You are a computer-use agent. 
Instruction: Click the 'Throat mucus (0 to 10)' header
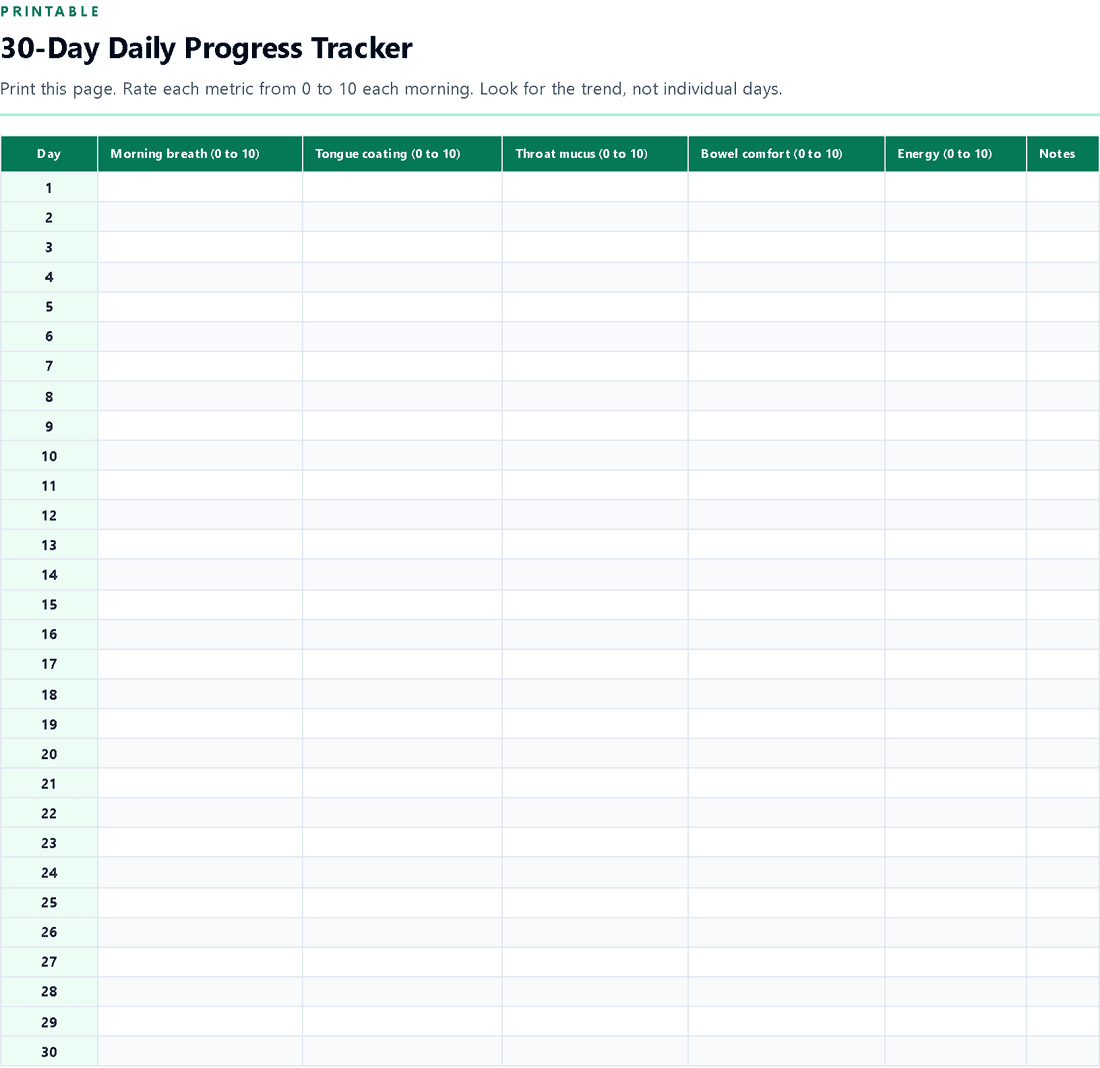[595, 154]
